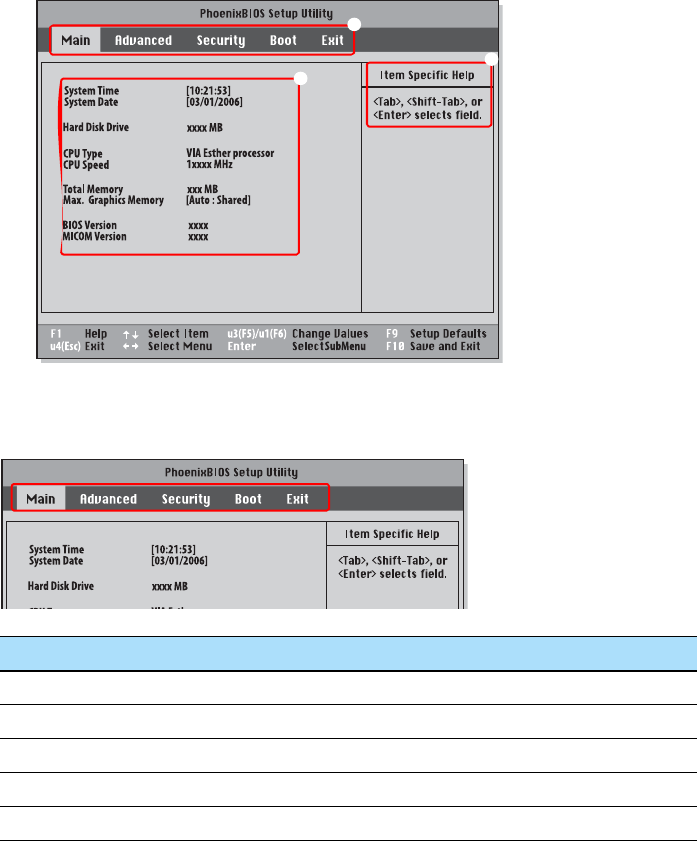Viewport: 697px width, 841px height.
Task: Click the xxxx value beside BIOS Version
Action: (198, 226)
